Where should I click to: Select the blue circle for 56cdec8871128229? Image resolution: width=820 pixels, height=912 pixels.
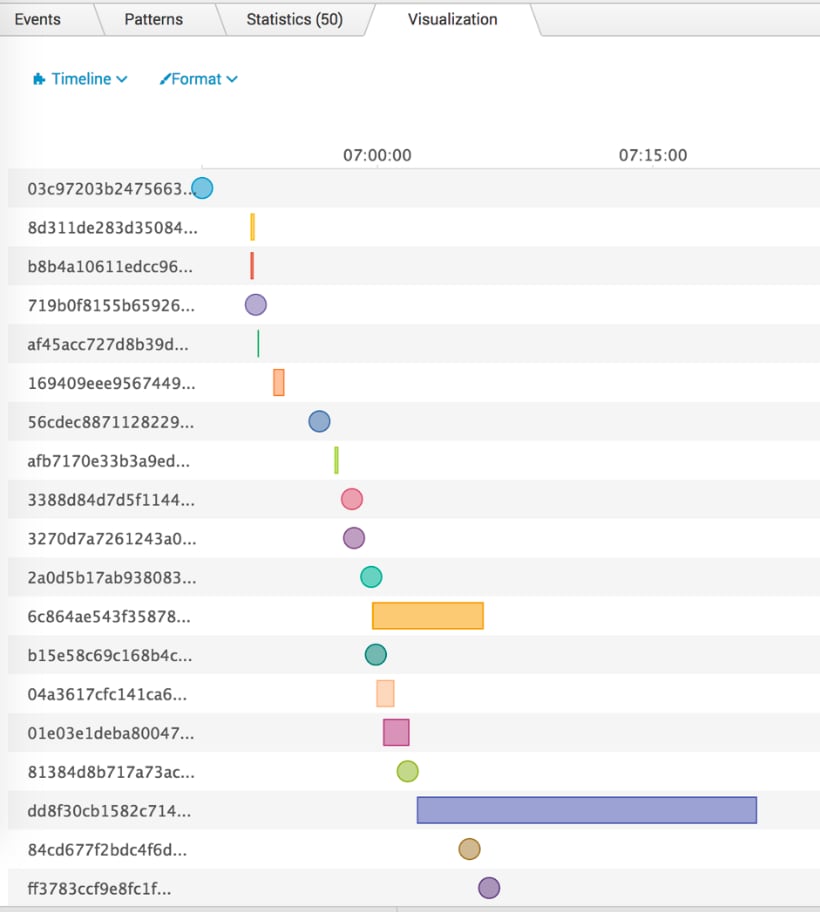[x=319, y=421]
